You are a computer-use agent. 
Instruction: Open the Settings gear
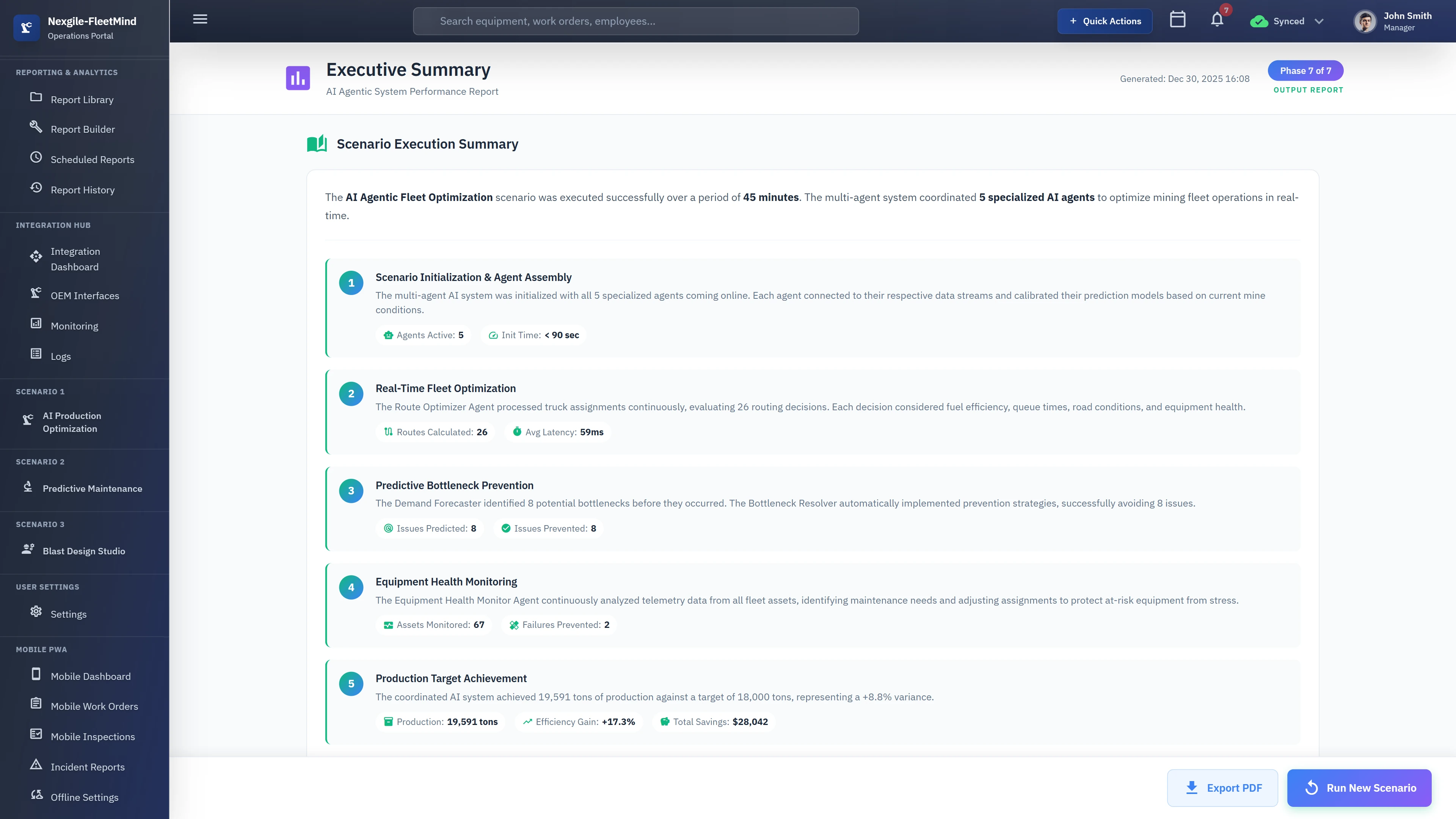[x=68, y=614]
